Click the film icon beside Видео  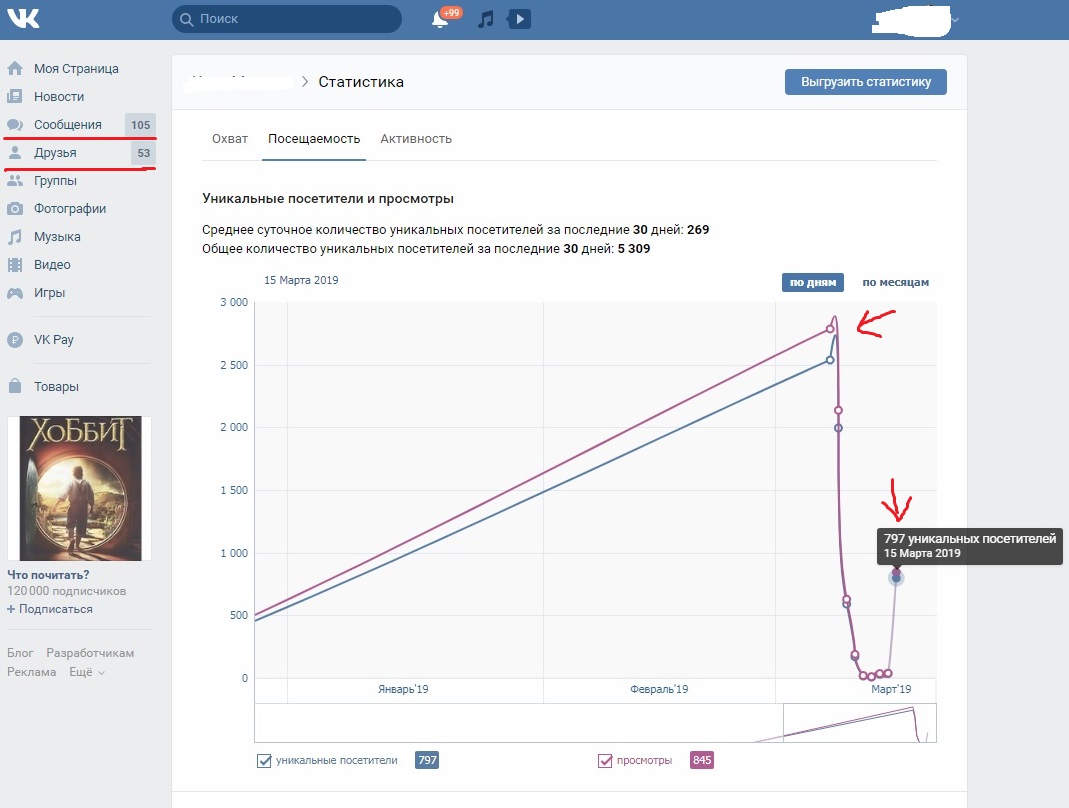(x=15, y=265)
